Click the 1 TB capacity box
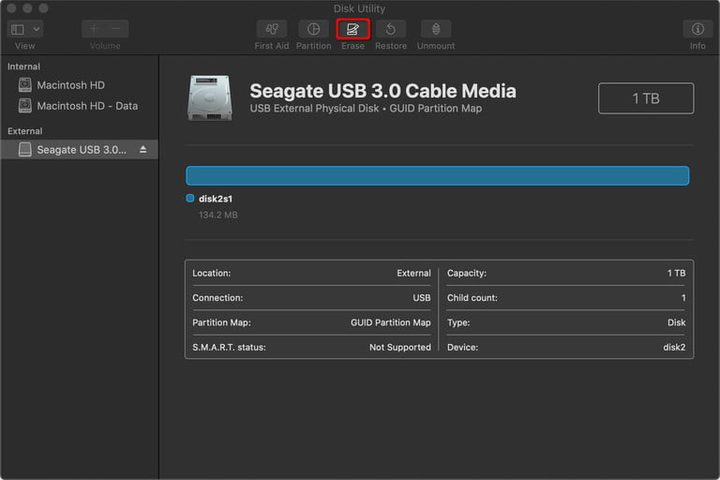Screen dimensions: 720x480 click(x=646, y=98)
